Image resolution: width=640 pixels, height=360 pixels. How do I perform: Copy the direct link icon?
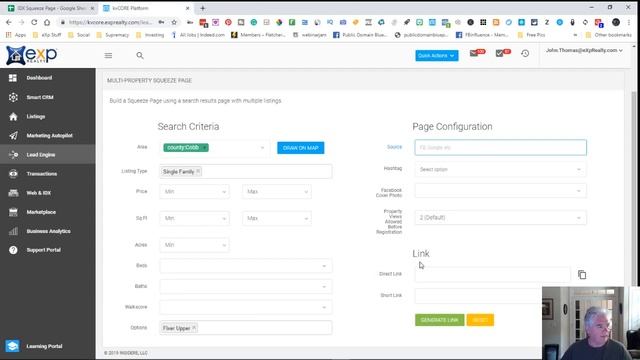(582, 275)
